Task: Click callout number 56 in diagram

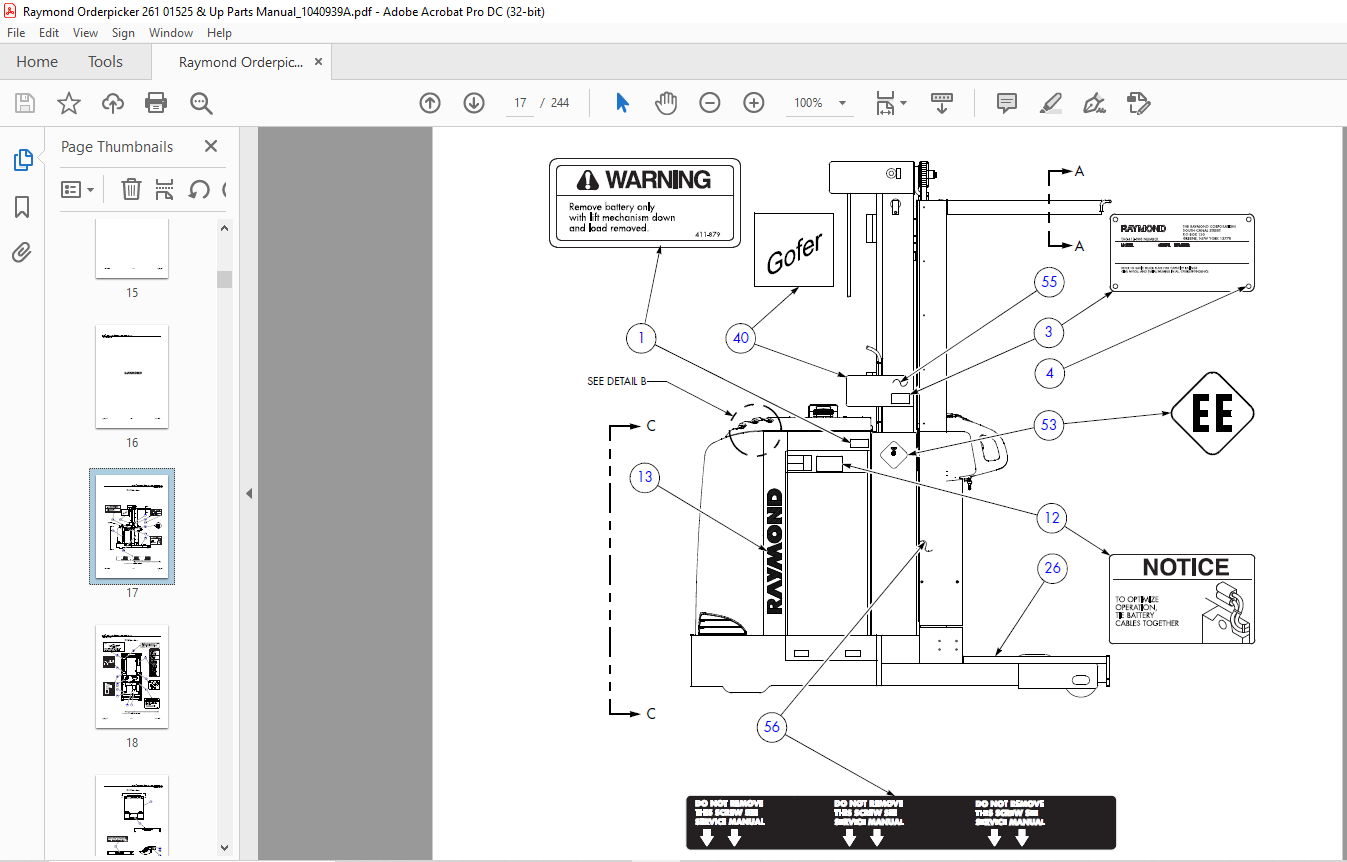Action: 772,727
